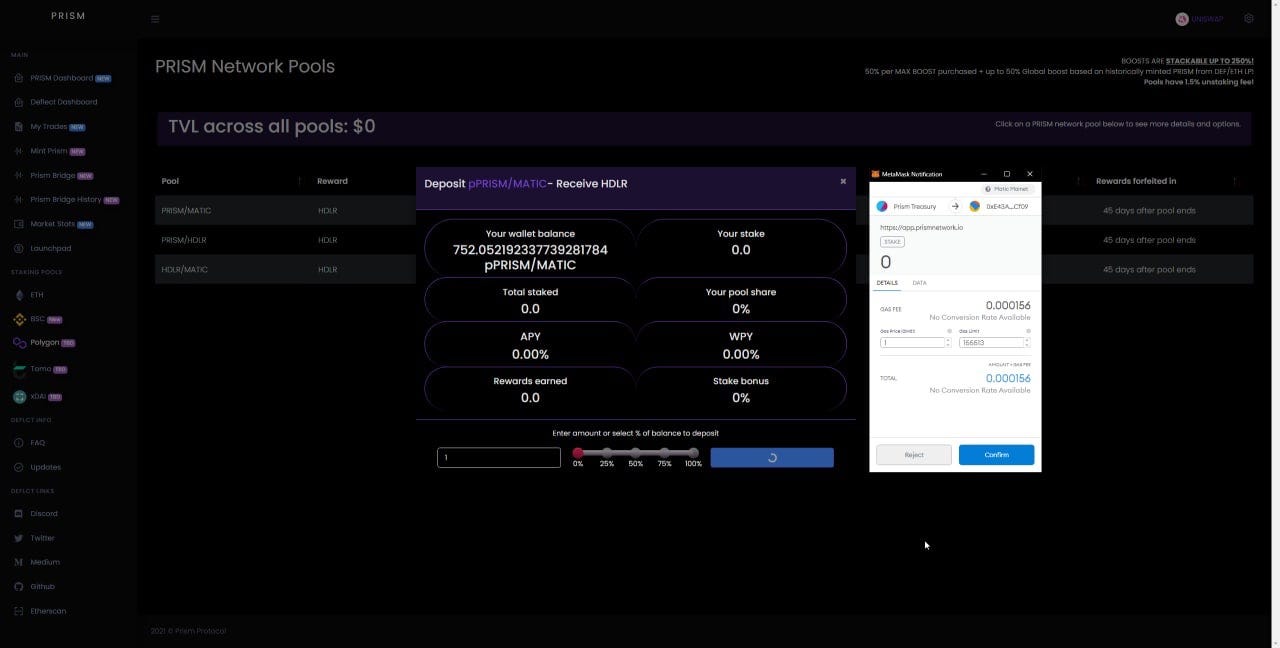Image resolution: width=1280 pixels, height=648 pixels.
Task: Open the Twitter bird icon link
Action: (19, 538)
